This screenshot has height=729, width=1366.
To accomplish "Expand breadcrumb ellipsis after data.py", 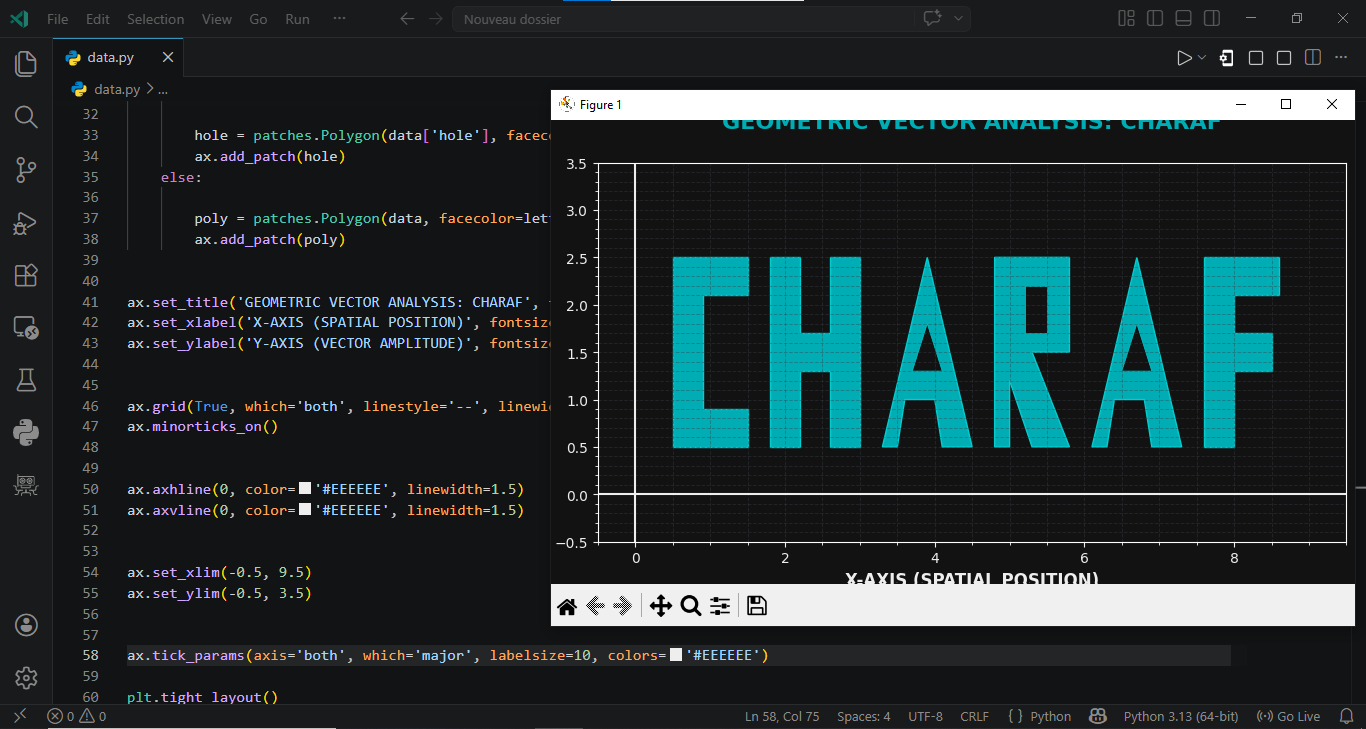I will [164, 89].
